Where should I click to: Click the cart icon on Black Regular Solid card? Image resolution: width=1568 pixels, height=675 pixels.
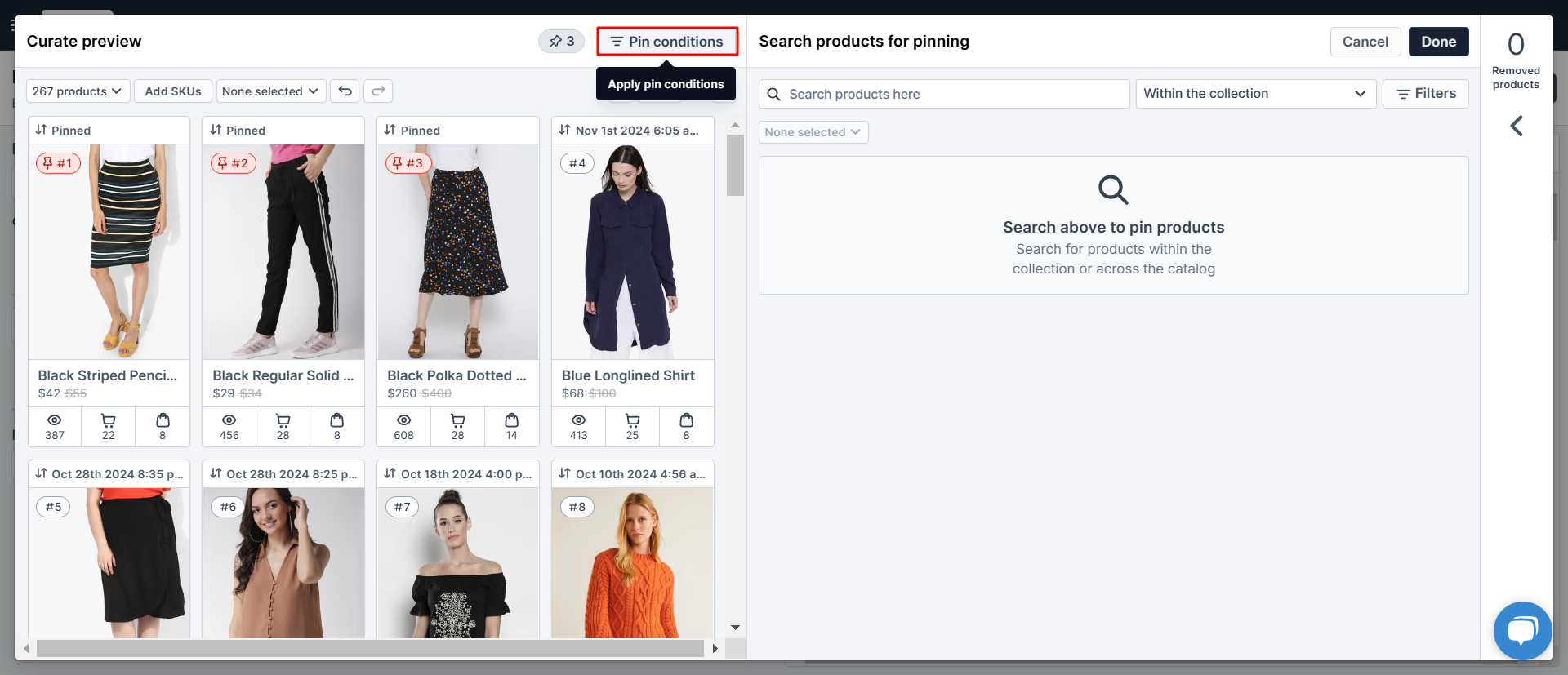[x=283, y=420]
